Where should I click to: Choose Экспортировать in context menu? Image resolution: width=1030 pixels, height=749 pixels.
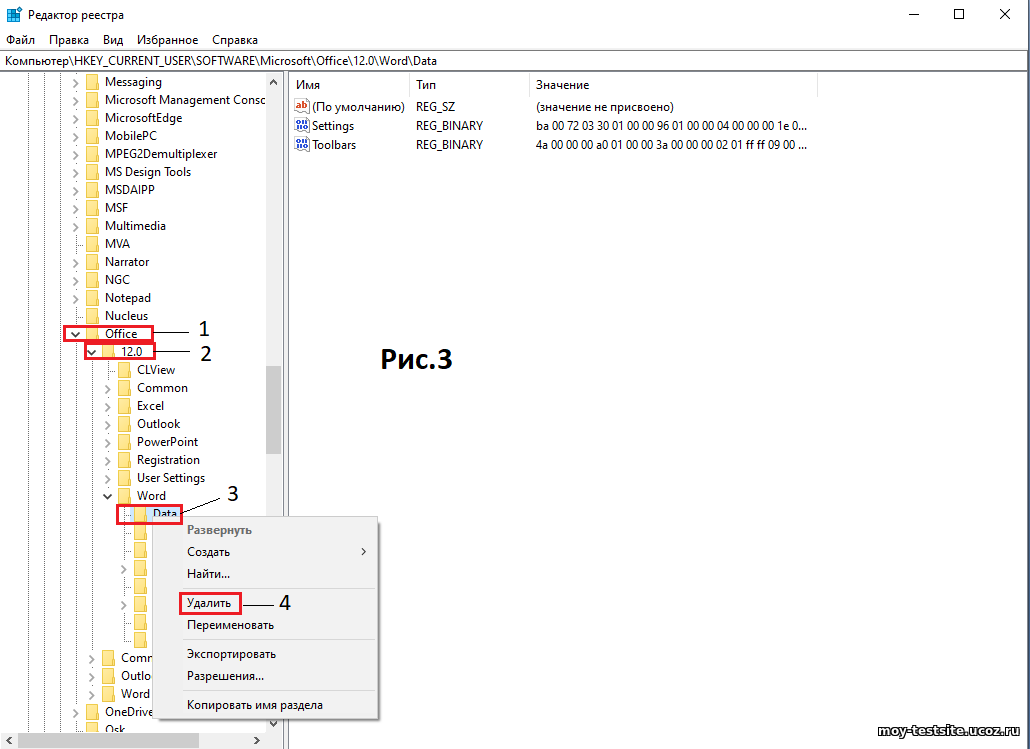click(231, 654)
